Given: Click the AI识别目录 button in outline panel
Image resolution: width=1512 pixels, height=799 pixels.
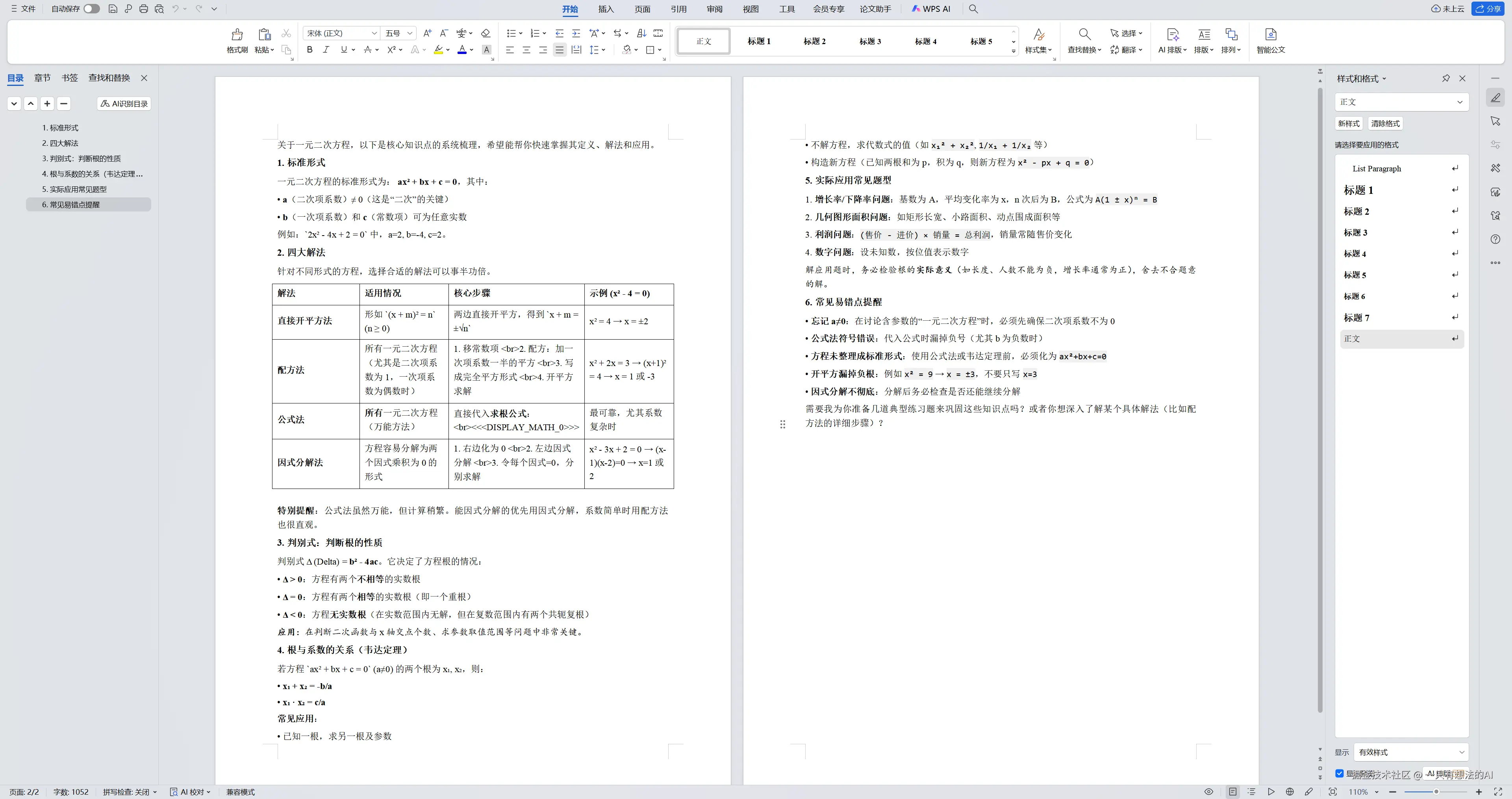Looking at the screenshot, I should (x=123, y=103).
